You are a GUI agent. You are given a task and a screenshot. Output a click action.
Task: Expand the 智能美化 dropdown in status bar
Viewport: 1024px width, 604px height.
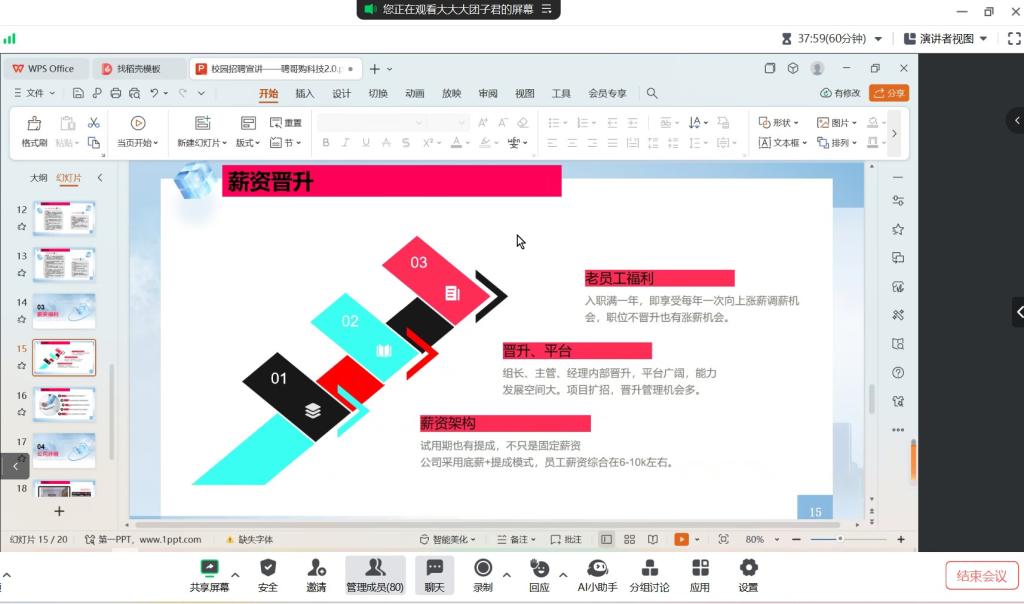[448, 539]
